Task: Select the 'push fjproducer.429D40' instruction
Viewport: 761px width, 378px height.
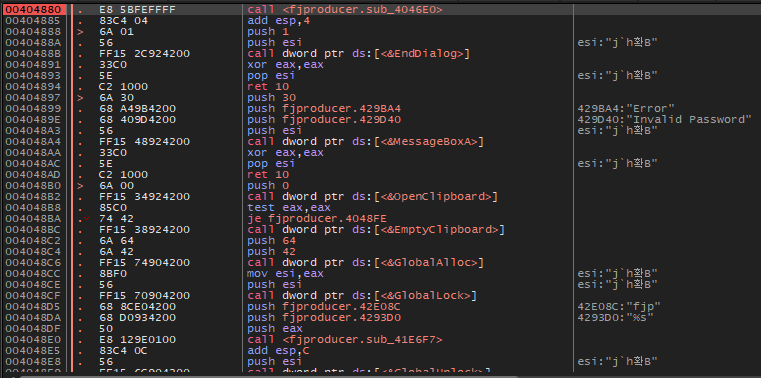Action: tap(324, 120)
